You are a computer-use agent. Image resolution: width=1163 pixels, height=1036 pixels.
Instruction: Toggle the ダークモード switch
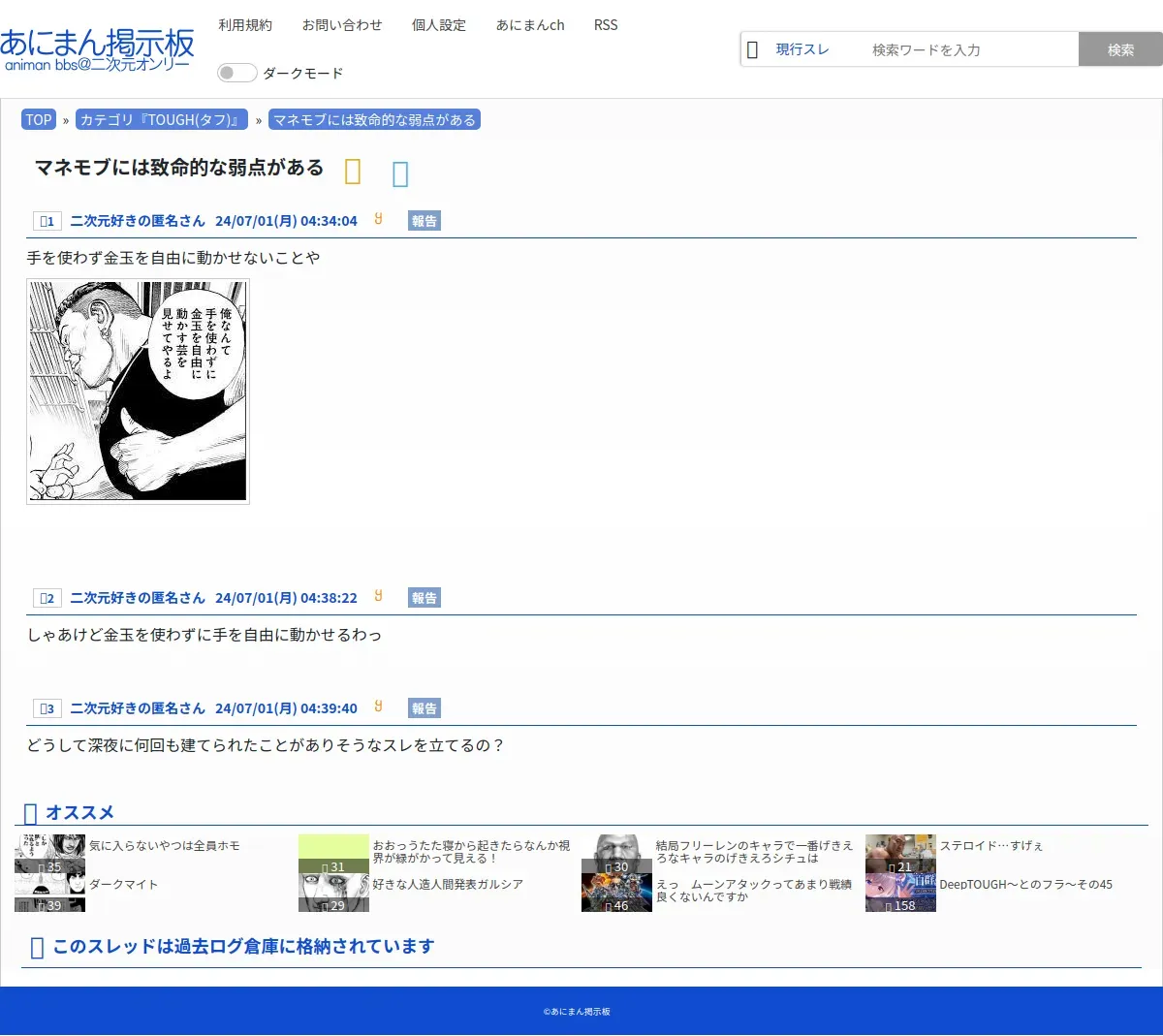tap(236, 73)
